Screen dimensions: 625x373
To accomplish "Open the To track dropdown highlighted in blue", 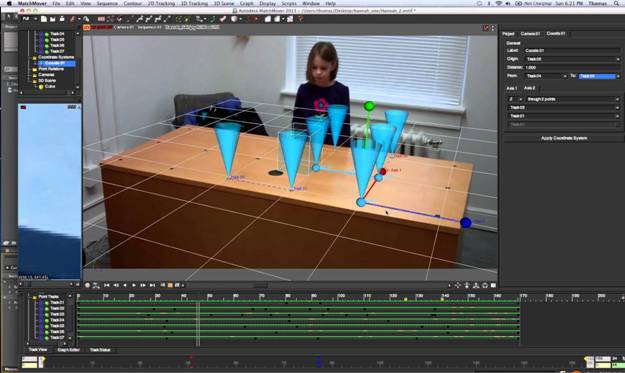I will [599, 76].
